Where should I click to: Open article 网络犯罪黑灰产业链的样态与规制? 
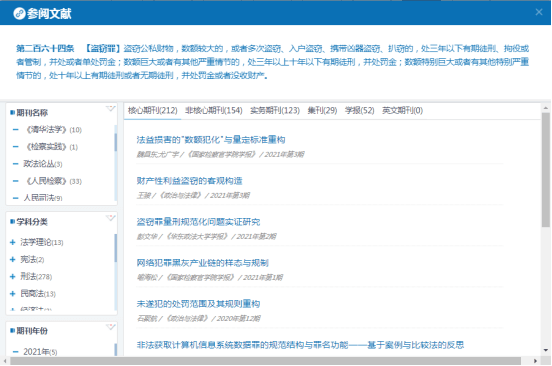point(202,263)
